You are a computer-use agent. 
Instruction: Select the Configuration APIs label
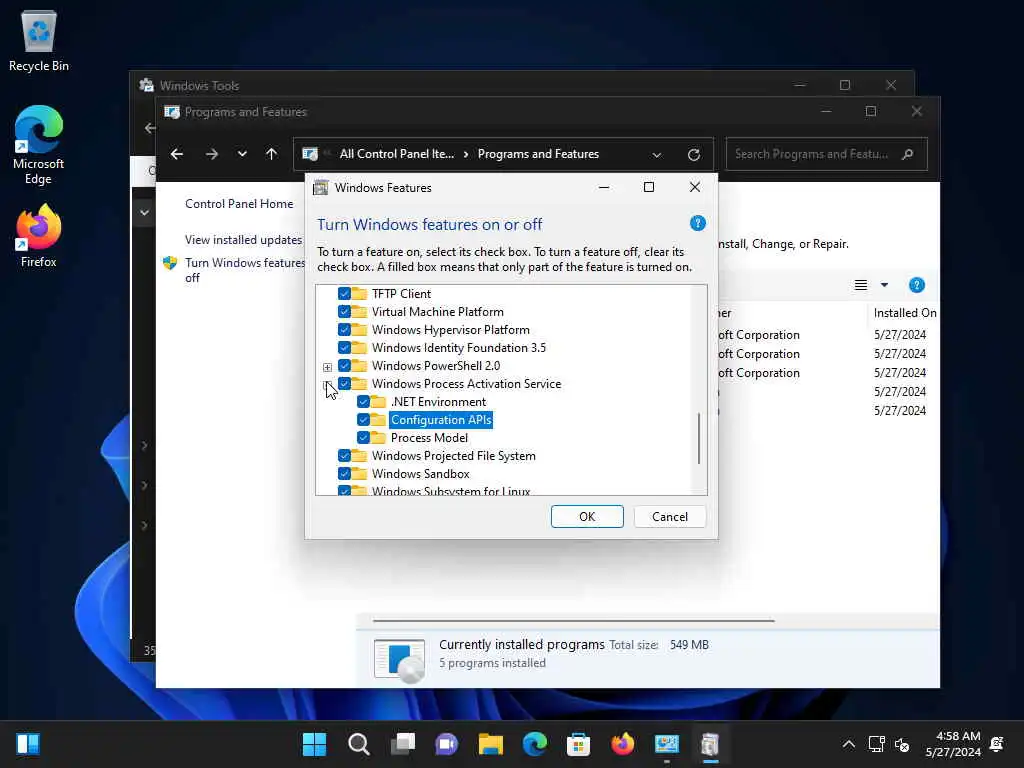[x=441, y=420]
